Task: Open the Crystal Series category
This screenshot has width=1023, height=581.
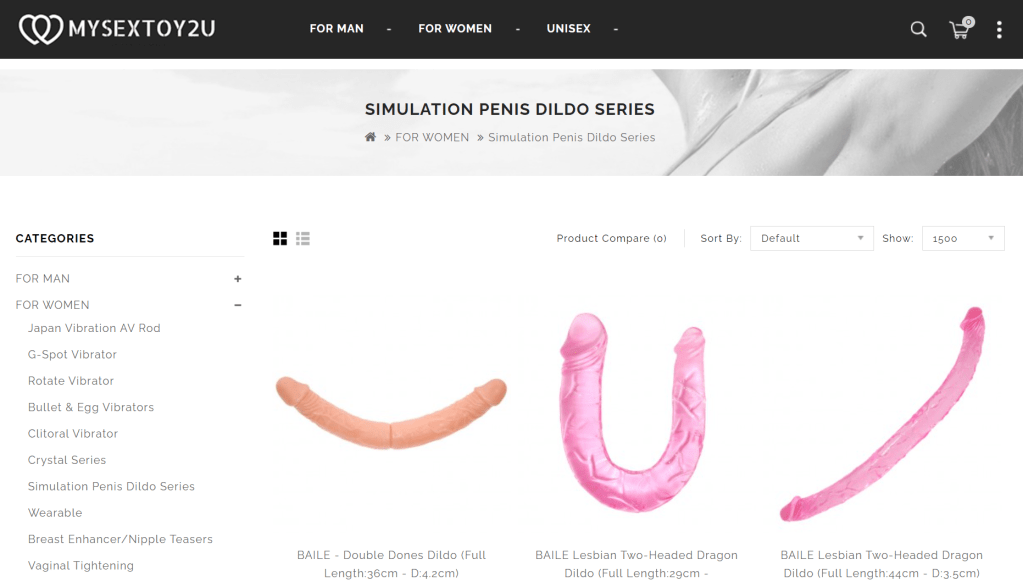Action: pos(67,460)
